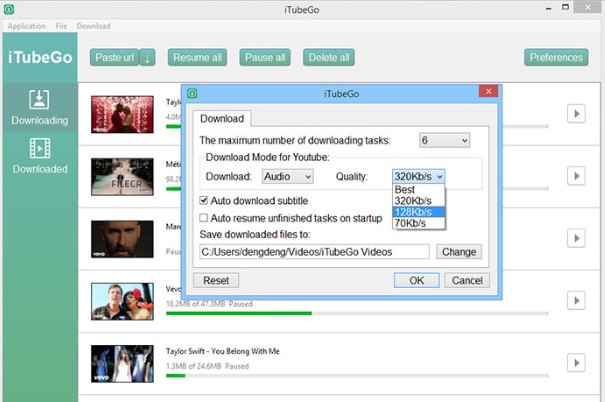Select 70Kb/s quality option

pos(419,223)
